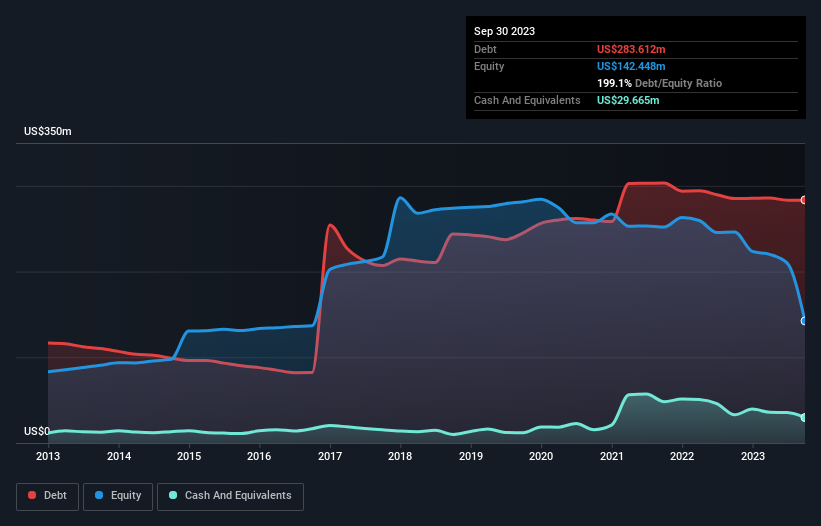Click the 2020 x-axis label
Screen dimensions: 821x526
tap(541, 456)
